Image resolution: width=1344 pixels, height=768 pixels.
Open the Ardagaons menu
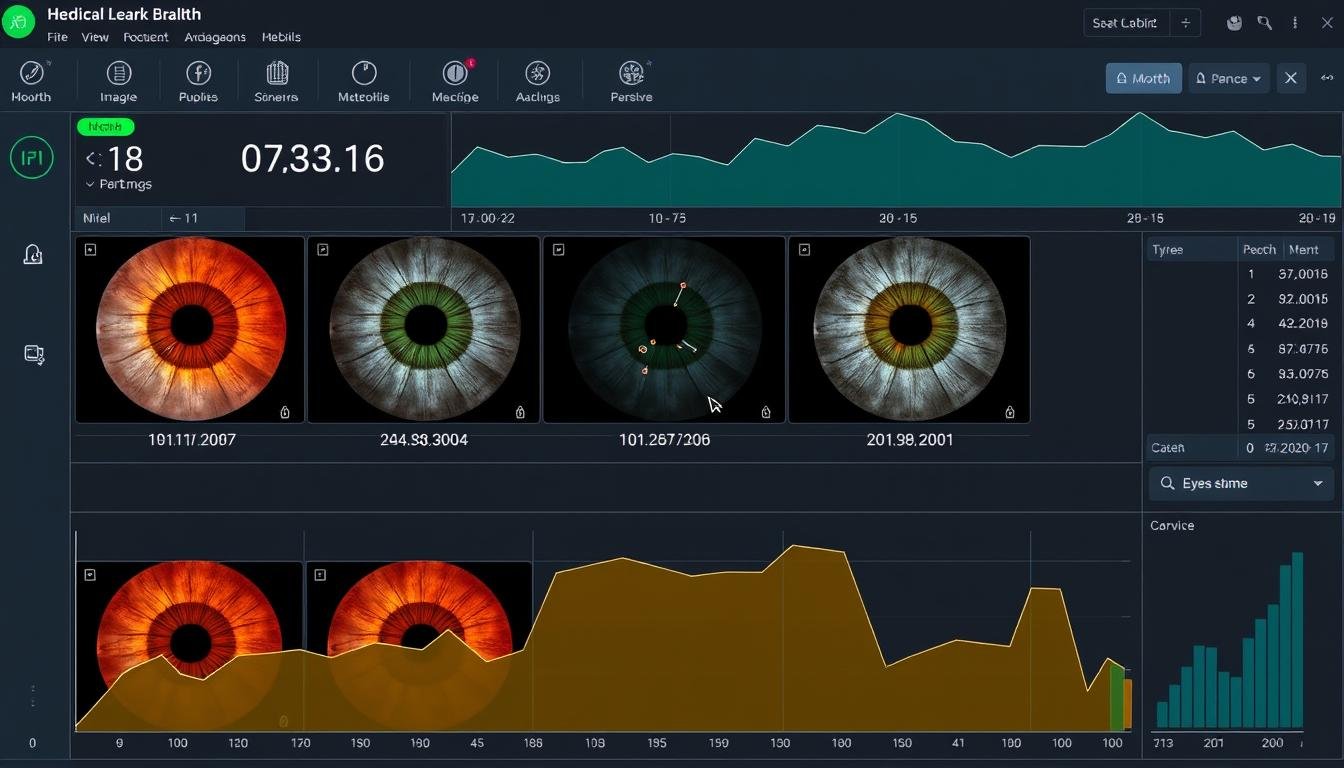[x=215, y=37]
